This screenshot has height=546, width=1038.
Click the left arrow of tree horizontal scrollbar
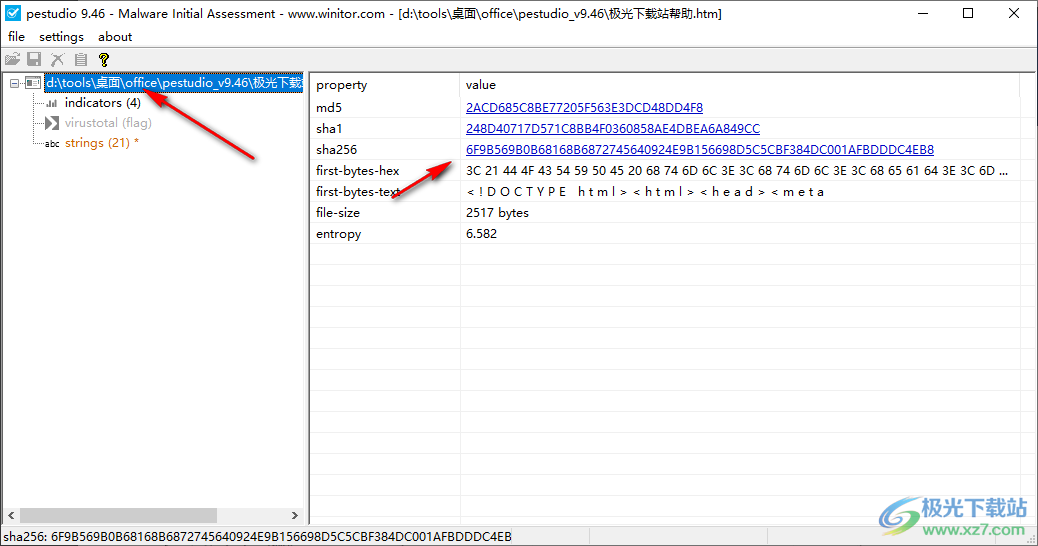pos(11,515)
